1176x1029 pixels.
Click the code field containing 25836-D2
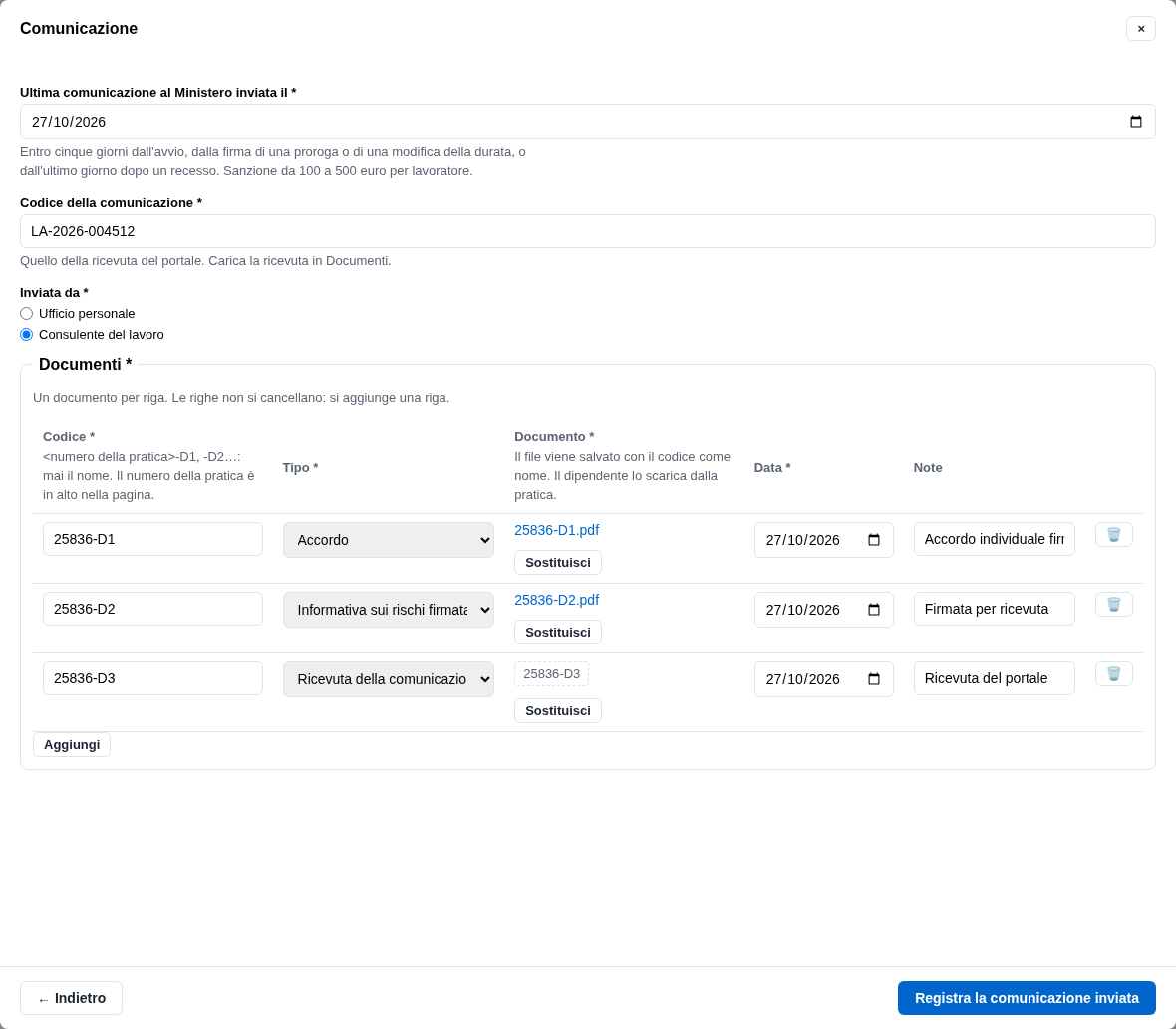coord(153,609)
